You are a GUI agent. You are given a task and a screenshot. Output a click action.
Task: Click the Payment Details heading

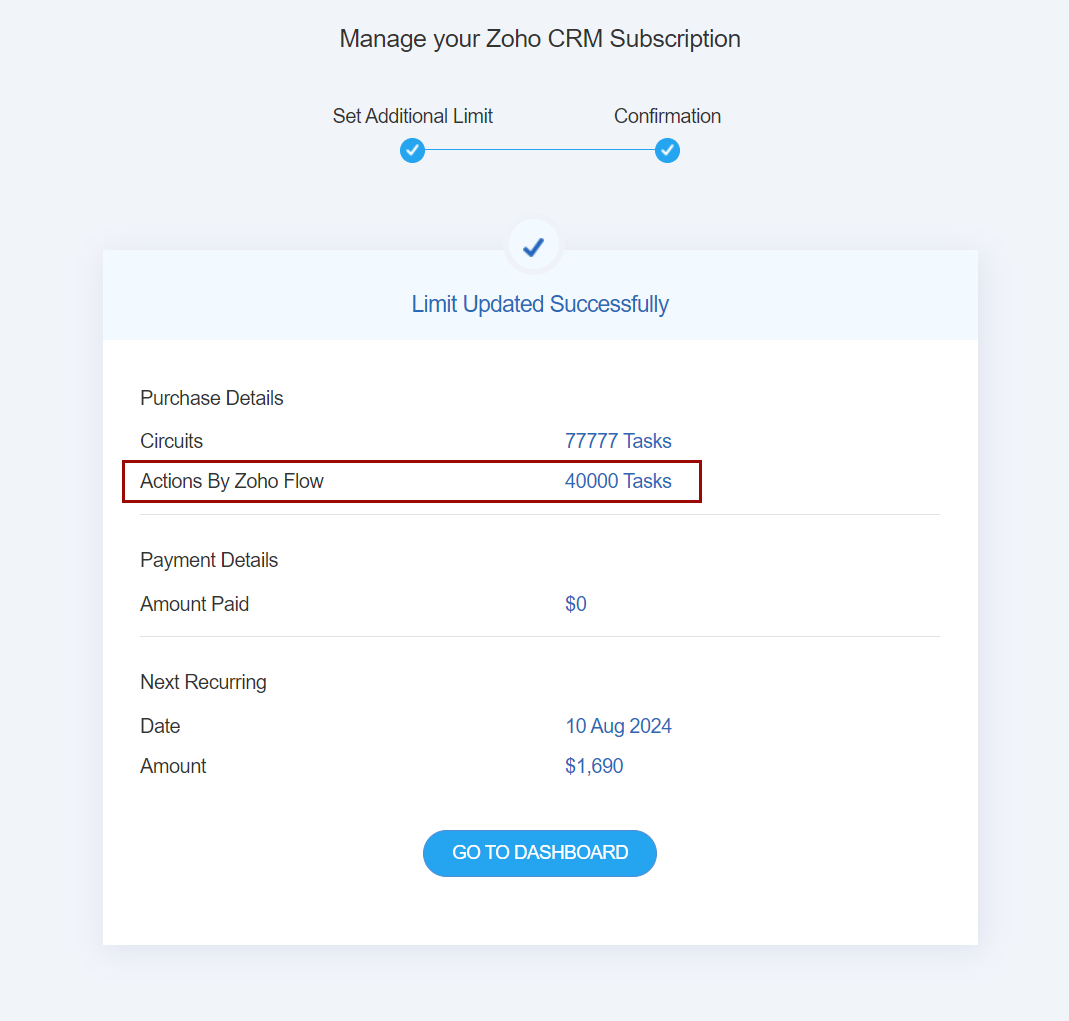click(x=209, y=560)
